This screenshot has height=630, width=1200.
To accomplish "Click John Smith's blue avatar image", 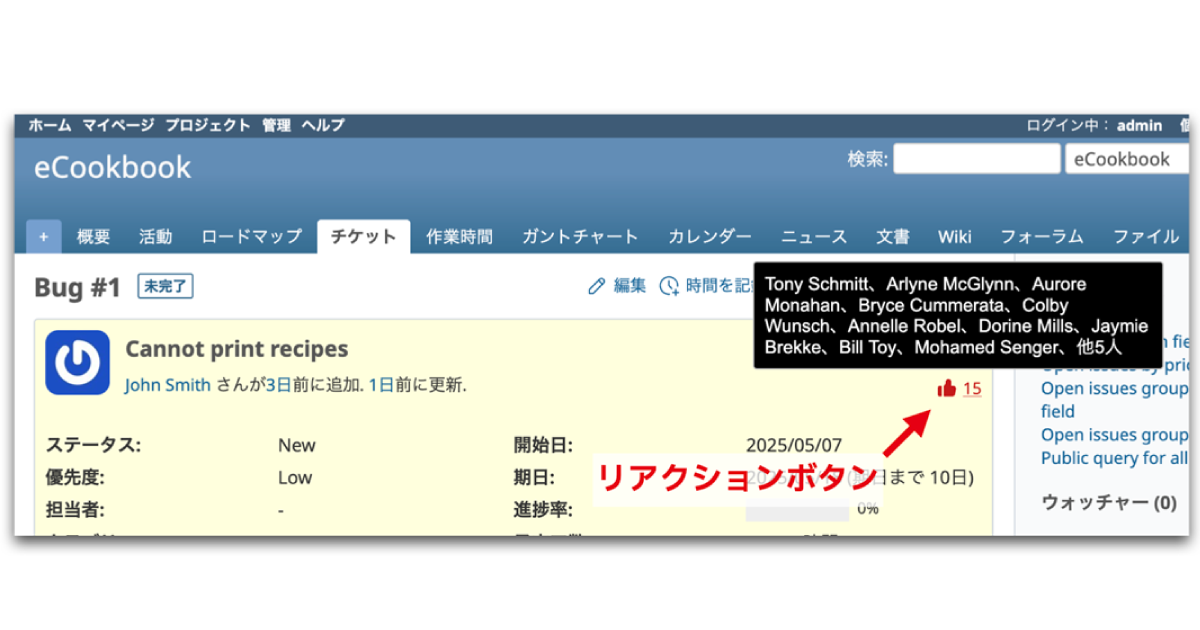I will 77,362.
